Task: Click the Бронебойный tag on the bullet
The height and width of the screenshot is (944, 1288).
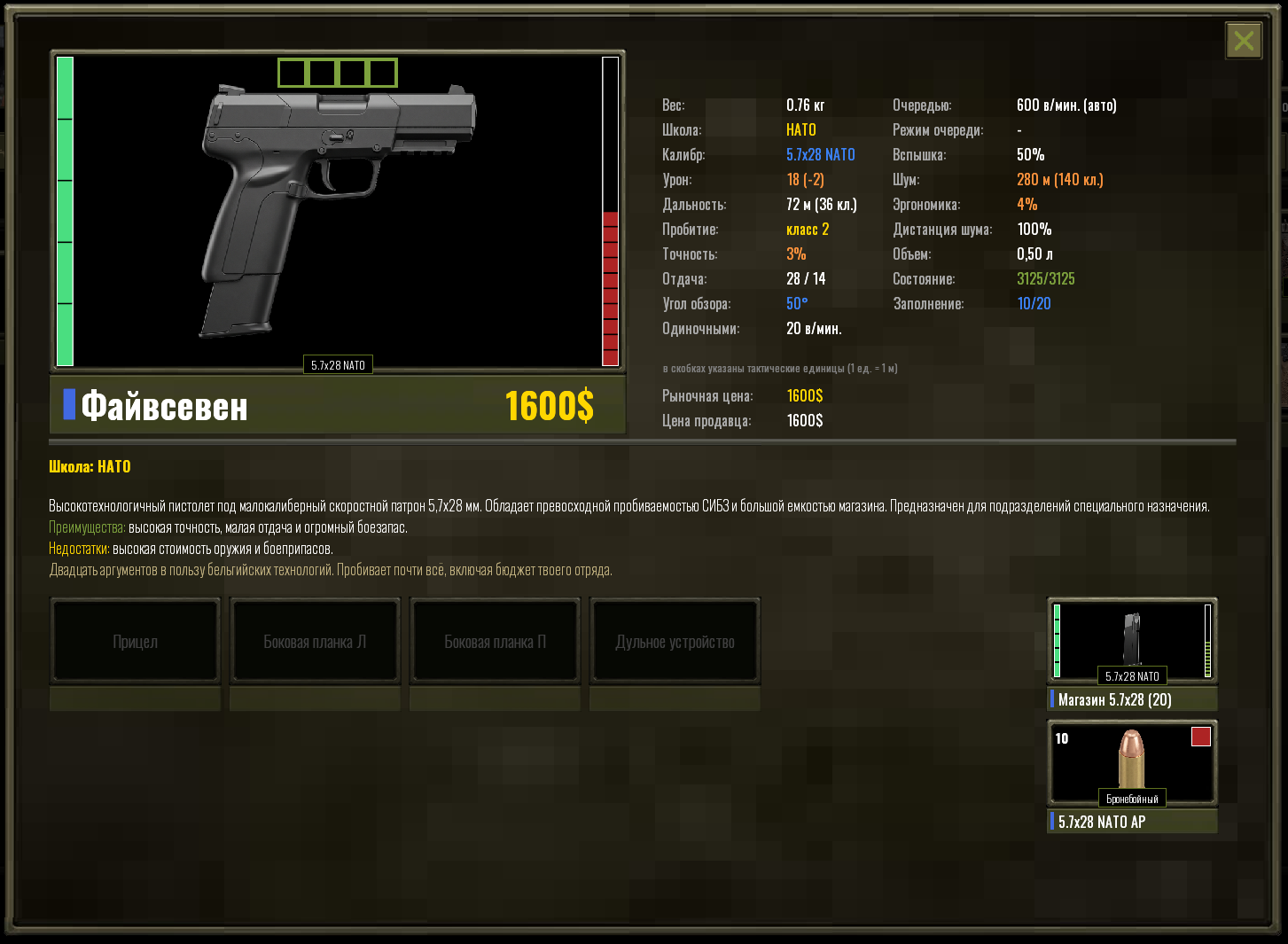Action: [1132, 799]
